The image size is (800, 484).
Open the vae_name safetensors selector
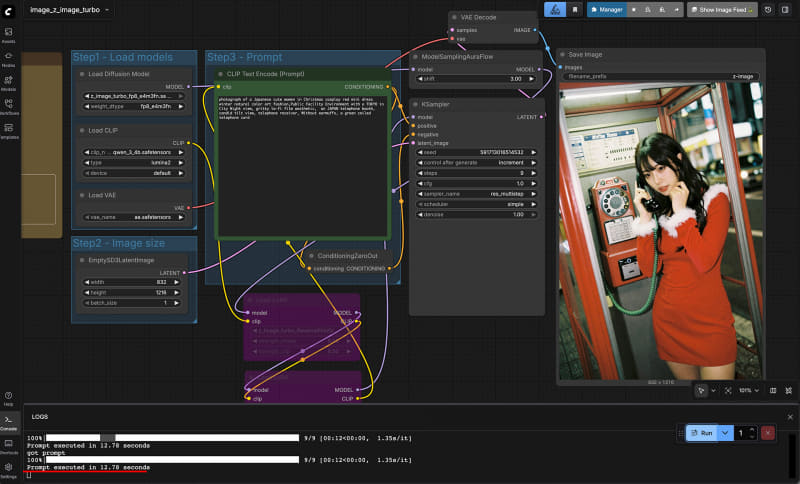(x=134, y=217)
